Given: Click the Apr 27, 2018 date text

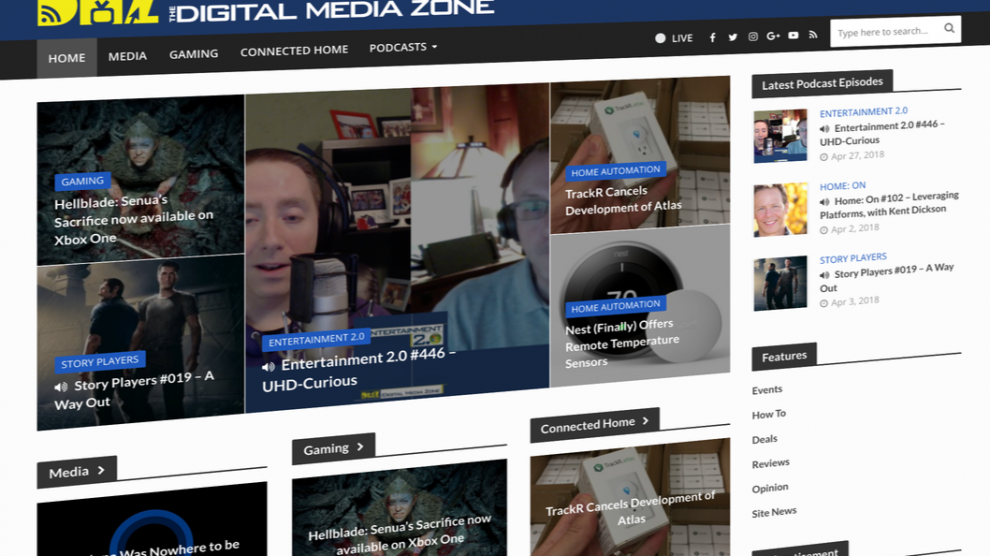Looking at the screenshot, I should (857, 155).
